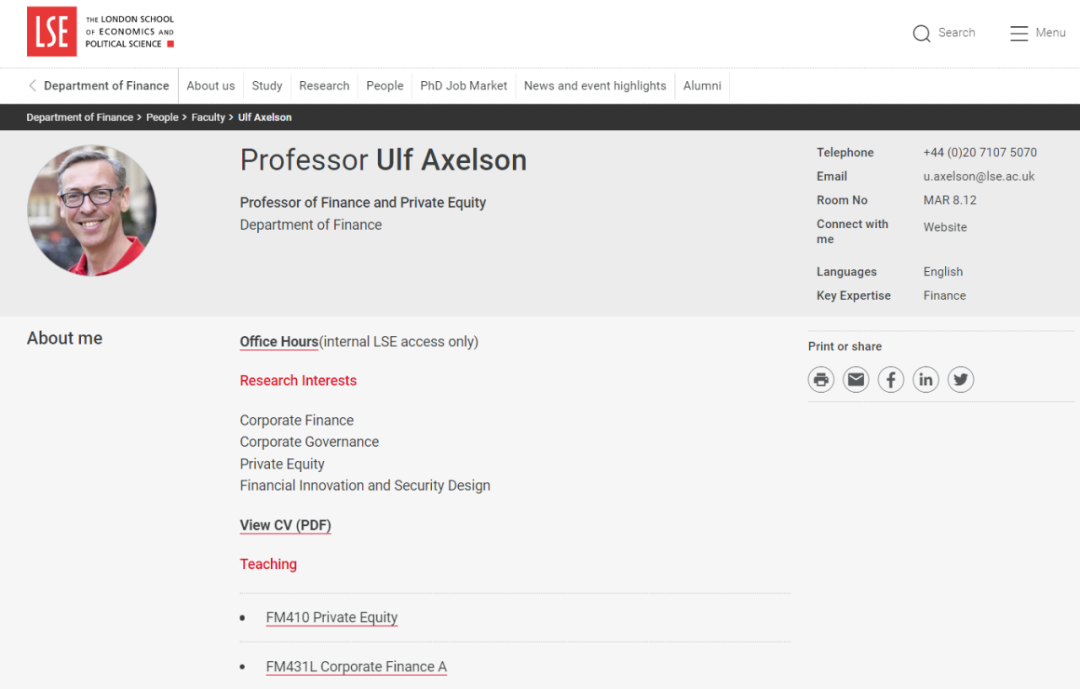
Task: Open the FM410 Private Equity course link
Action: tap(332, 618)
